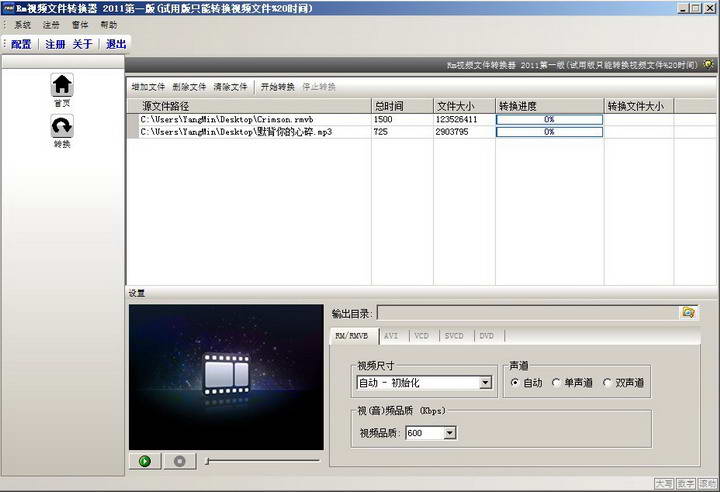Click progress bar of Crimson.rmvb row
This screenshot has height=492, width=720.
point(549,119)
